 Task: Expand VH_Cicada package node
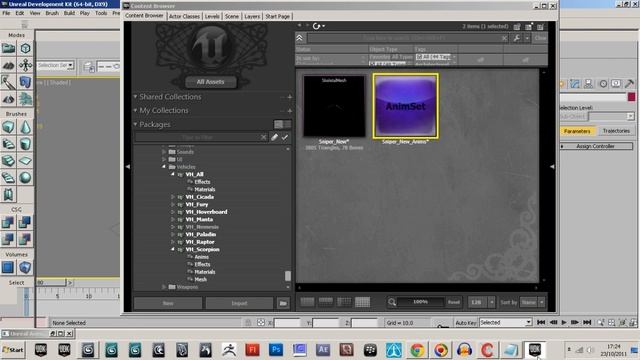click(x=173, y=197)
